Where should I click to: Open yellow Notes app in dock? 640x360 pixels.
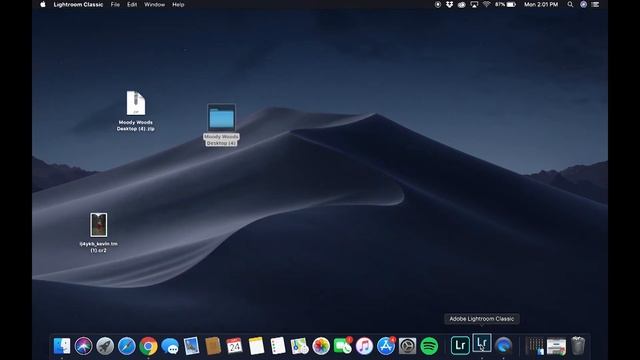click(x=256, y=346)
